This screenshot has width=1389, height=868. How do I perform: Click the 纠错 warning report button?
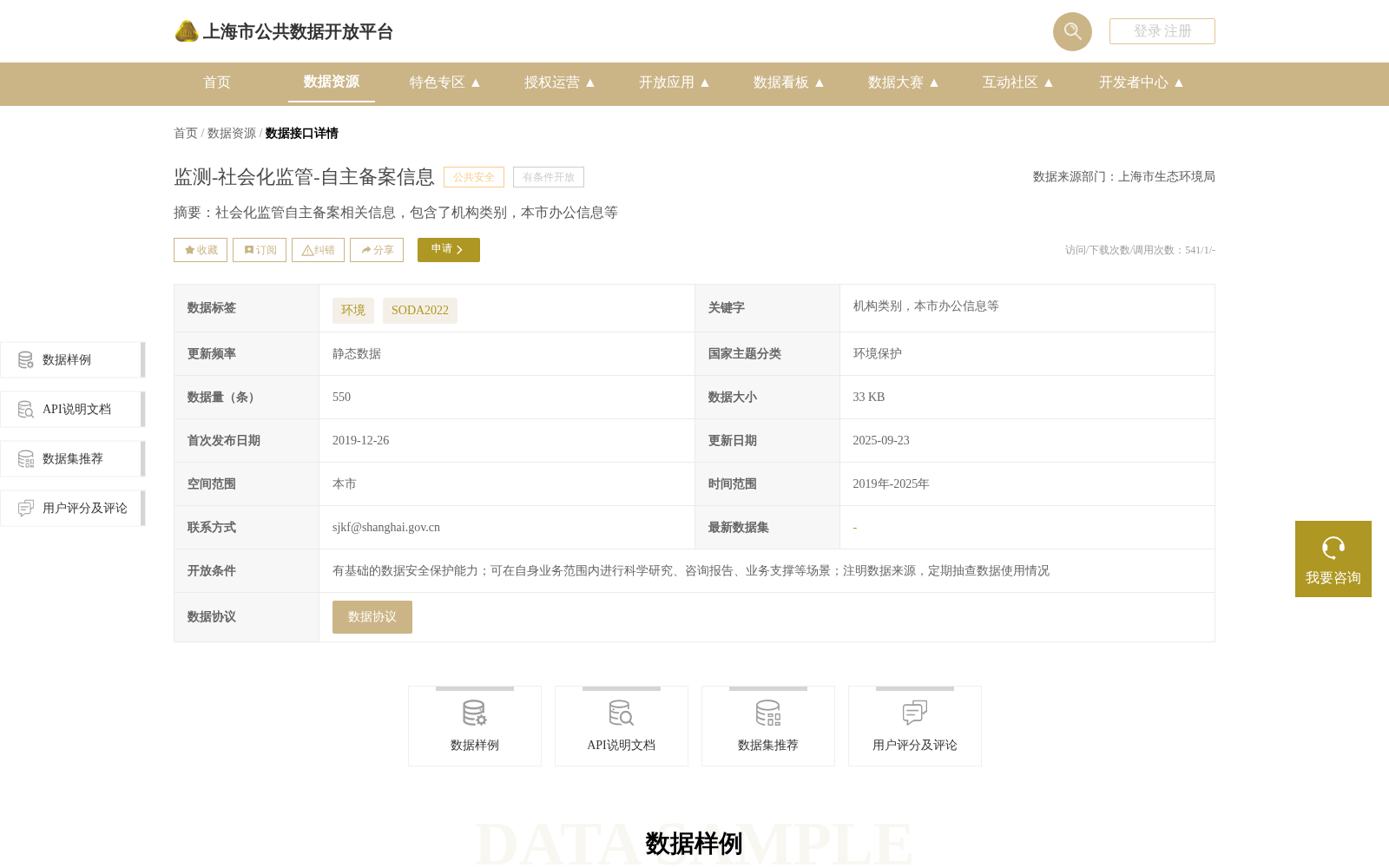point(318,250)
